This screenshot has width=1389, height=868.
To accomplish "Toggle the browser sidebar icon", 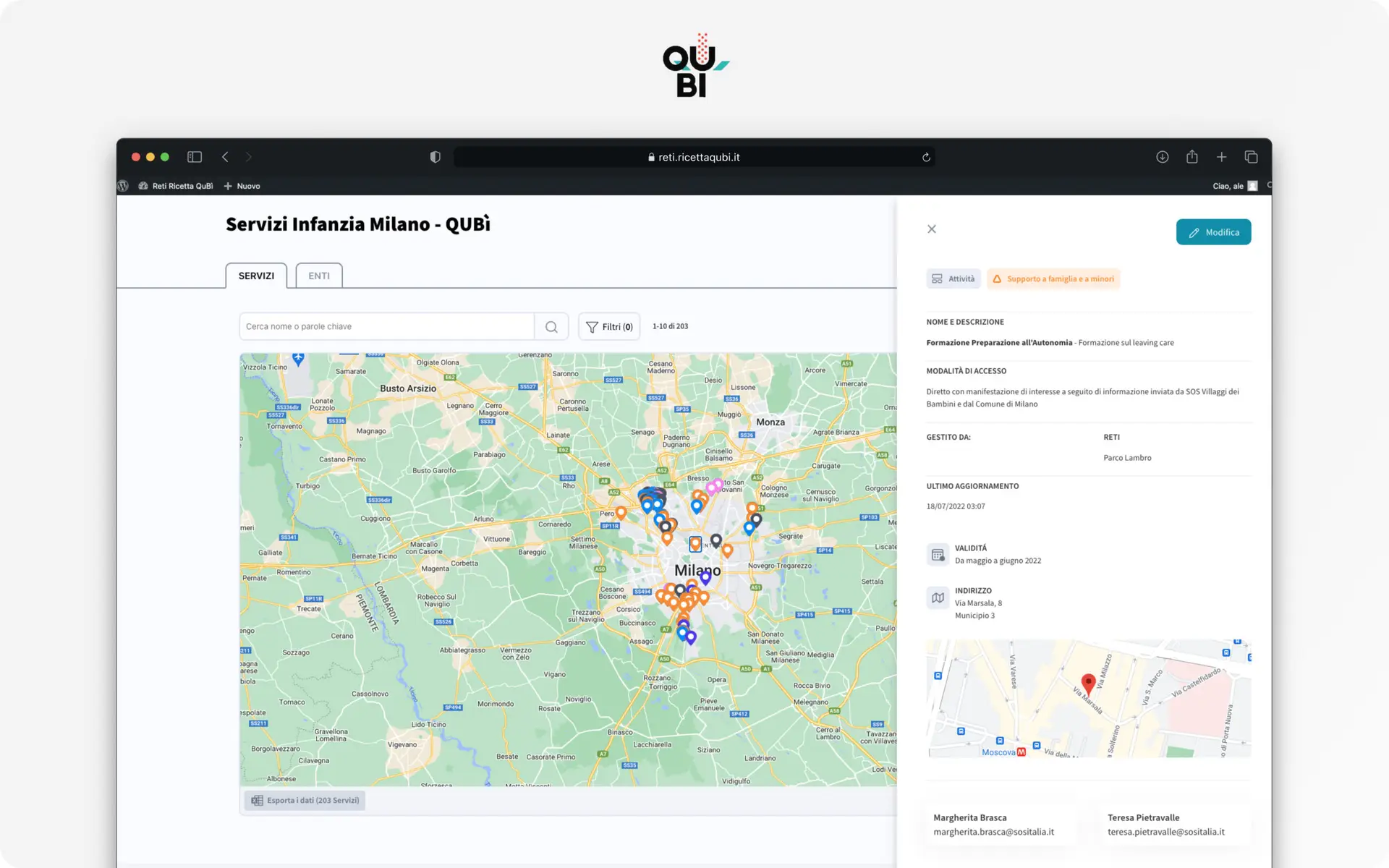I will 195,157.
